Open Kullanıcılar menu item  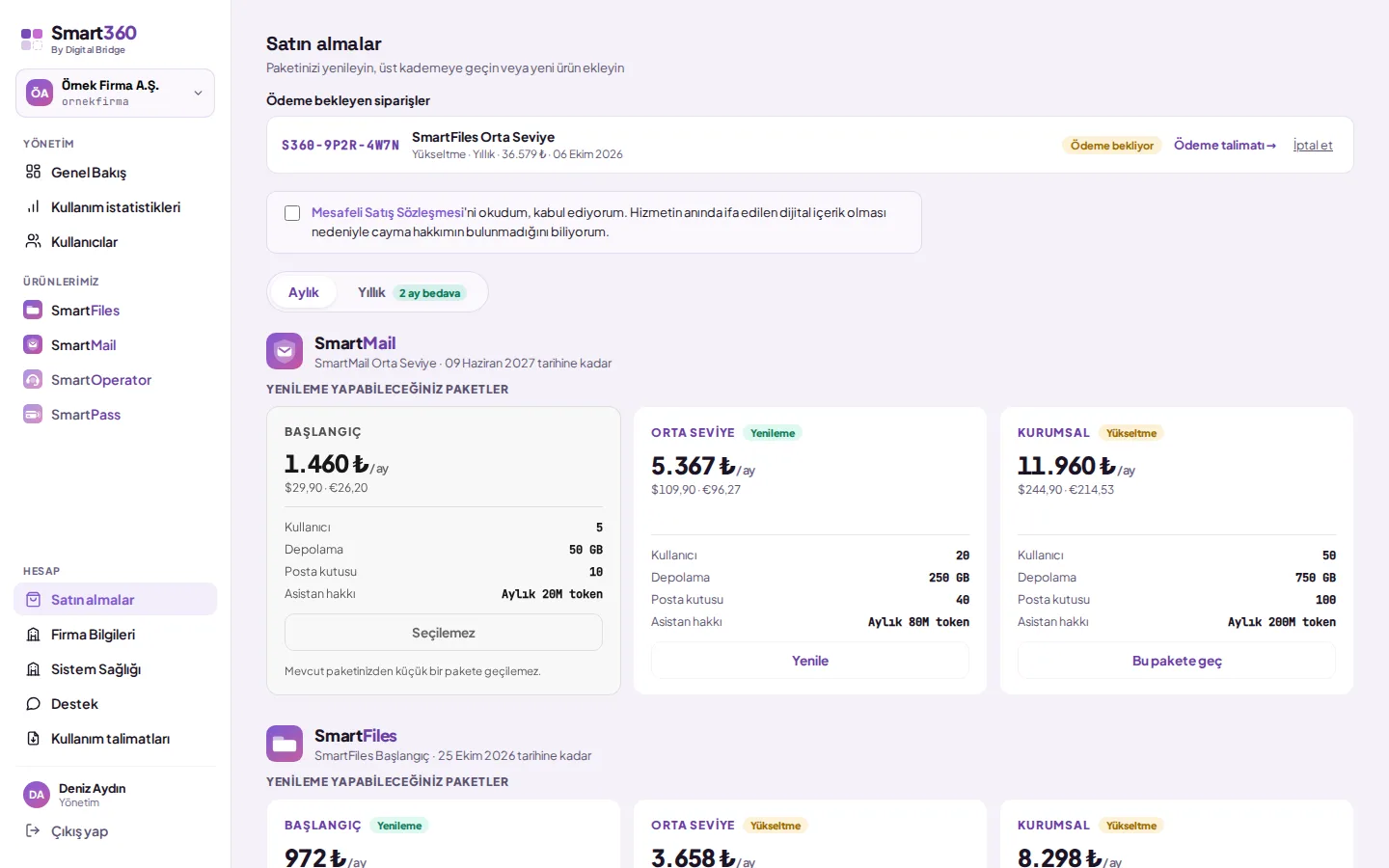[115, 241]
